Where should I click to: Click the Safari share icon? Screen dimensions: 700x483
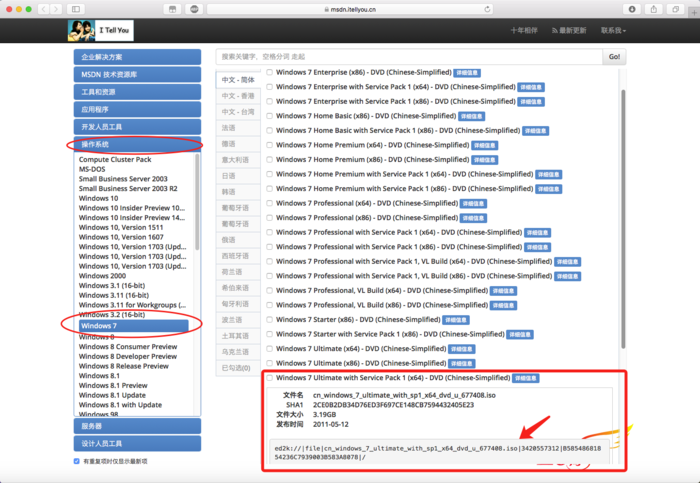(654, 9)
